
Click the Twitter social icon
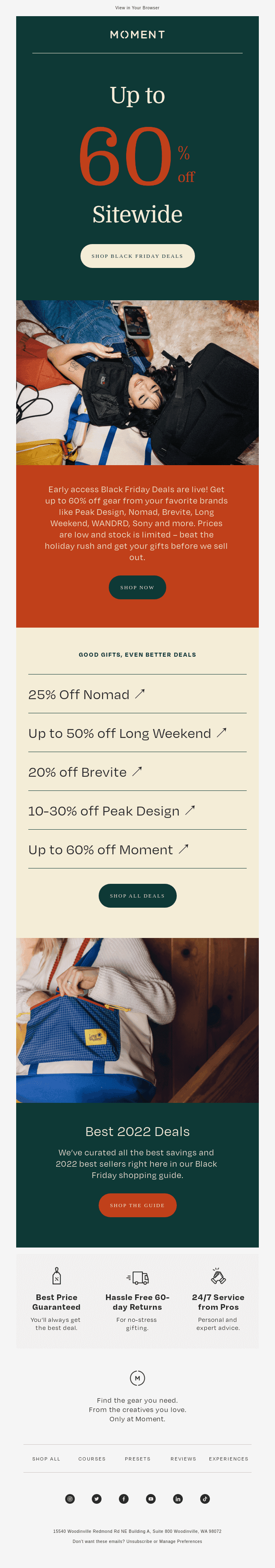pos(97,1498)
